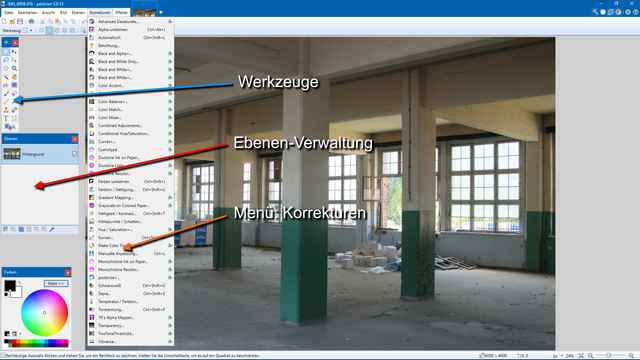The height and width of the screenshot is (360, 640).
Task: Open the Datei menu
Action: pos(8,13)
